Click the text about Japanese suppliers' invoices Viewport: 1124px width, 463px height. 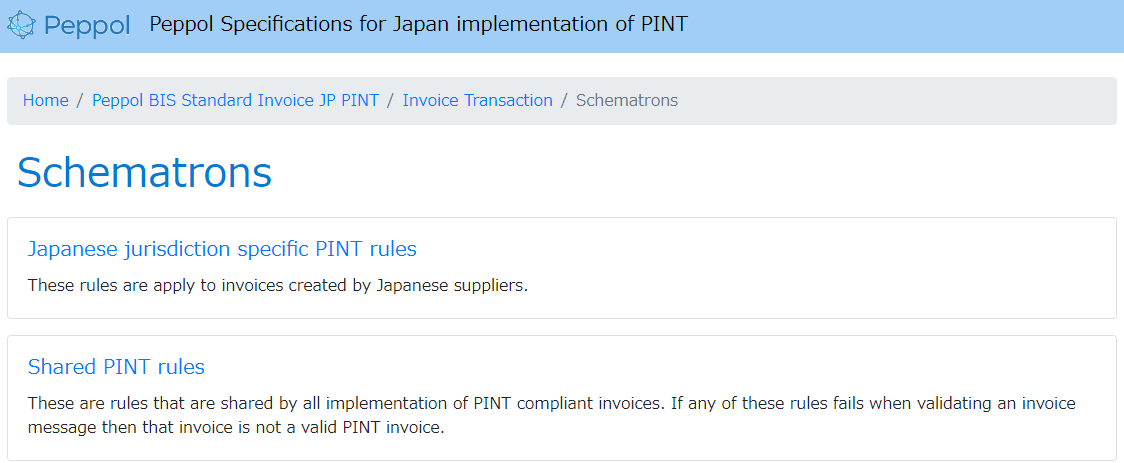pos(278,285)
